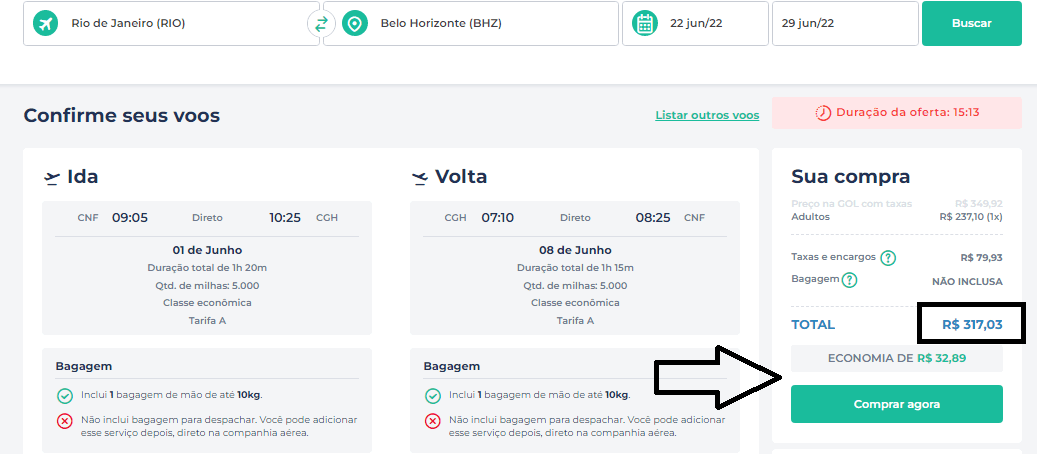This screenshot has width=1037, height=454.
Task: Swap origin and destination with the arrows icon
Action: point(321,24)
